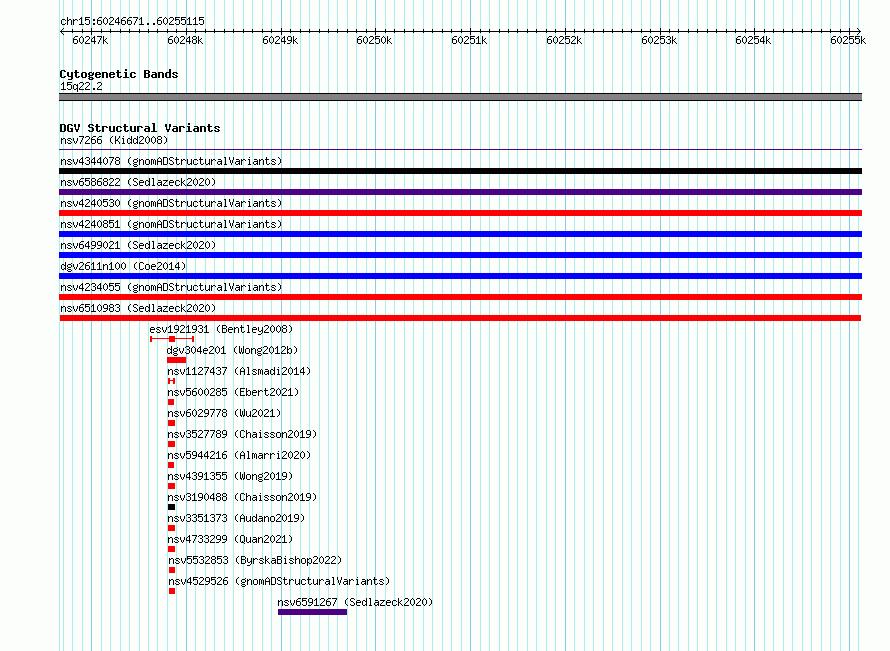Viewport: 890px width, 651px height.
Task: Click the red nsv5532853 variant marker
Action: [172, 570]
